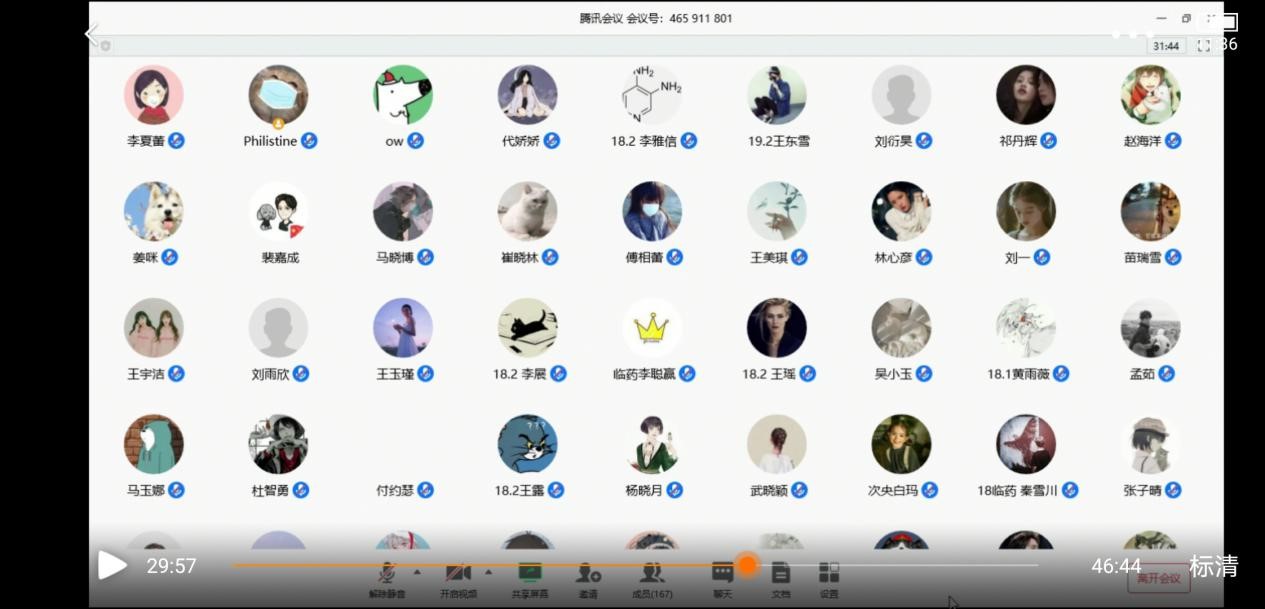
Task: Open the meeting settings icon (设置)
Action: (829, 574)
